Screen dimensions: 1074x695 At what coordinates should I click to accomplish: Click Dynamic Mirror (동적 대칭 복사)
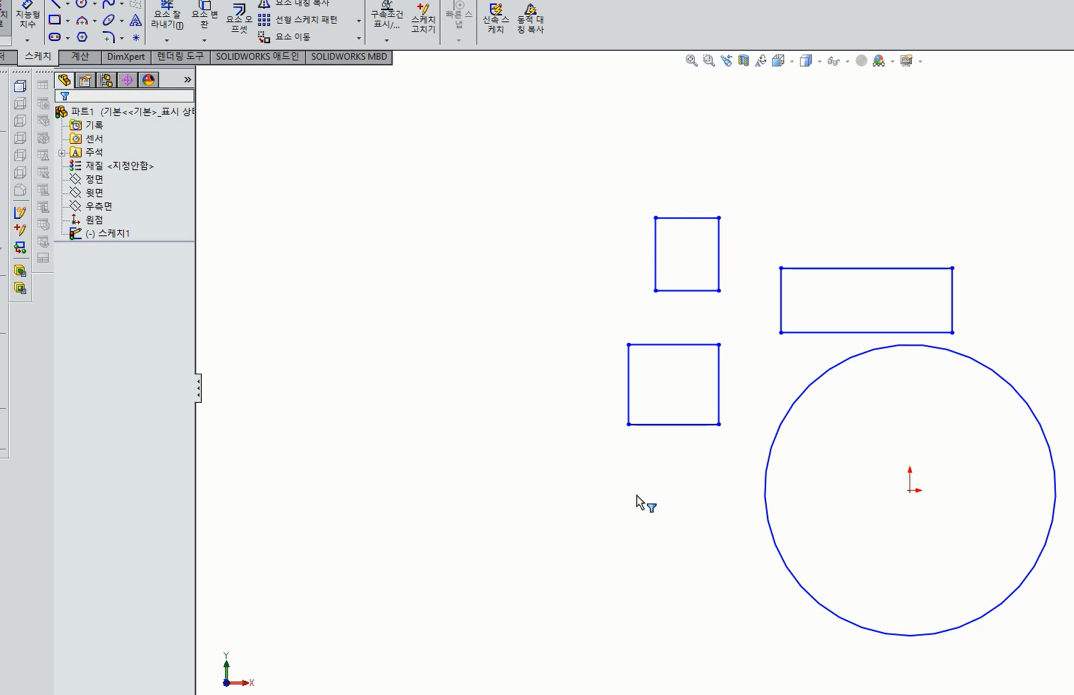[x=530, y=18]
